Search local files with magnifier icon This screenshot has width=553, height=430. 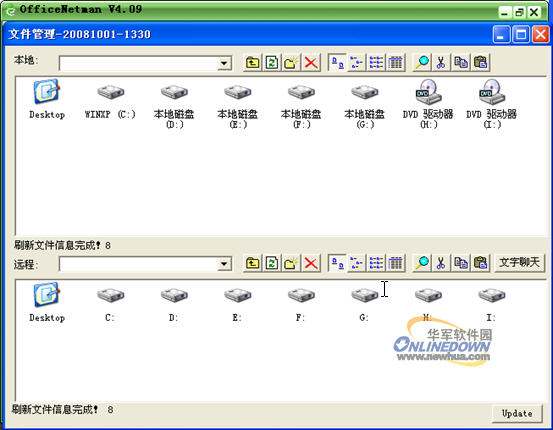point(422,63)
